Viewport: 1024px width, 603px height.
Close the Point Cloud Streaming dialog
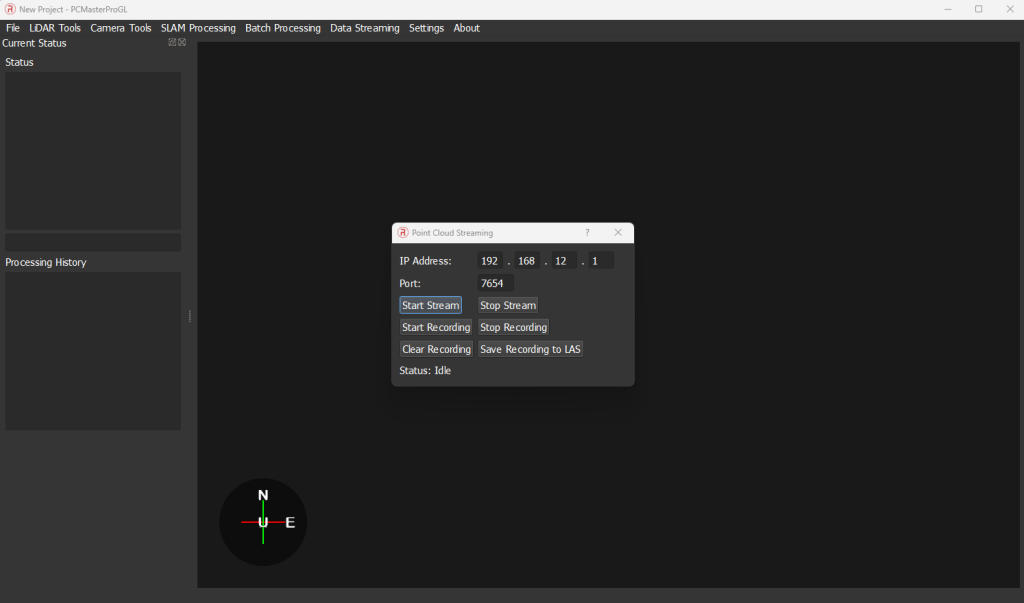(x=618, y=232)
